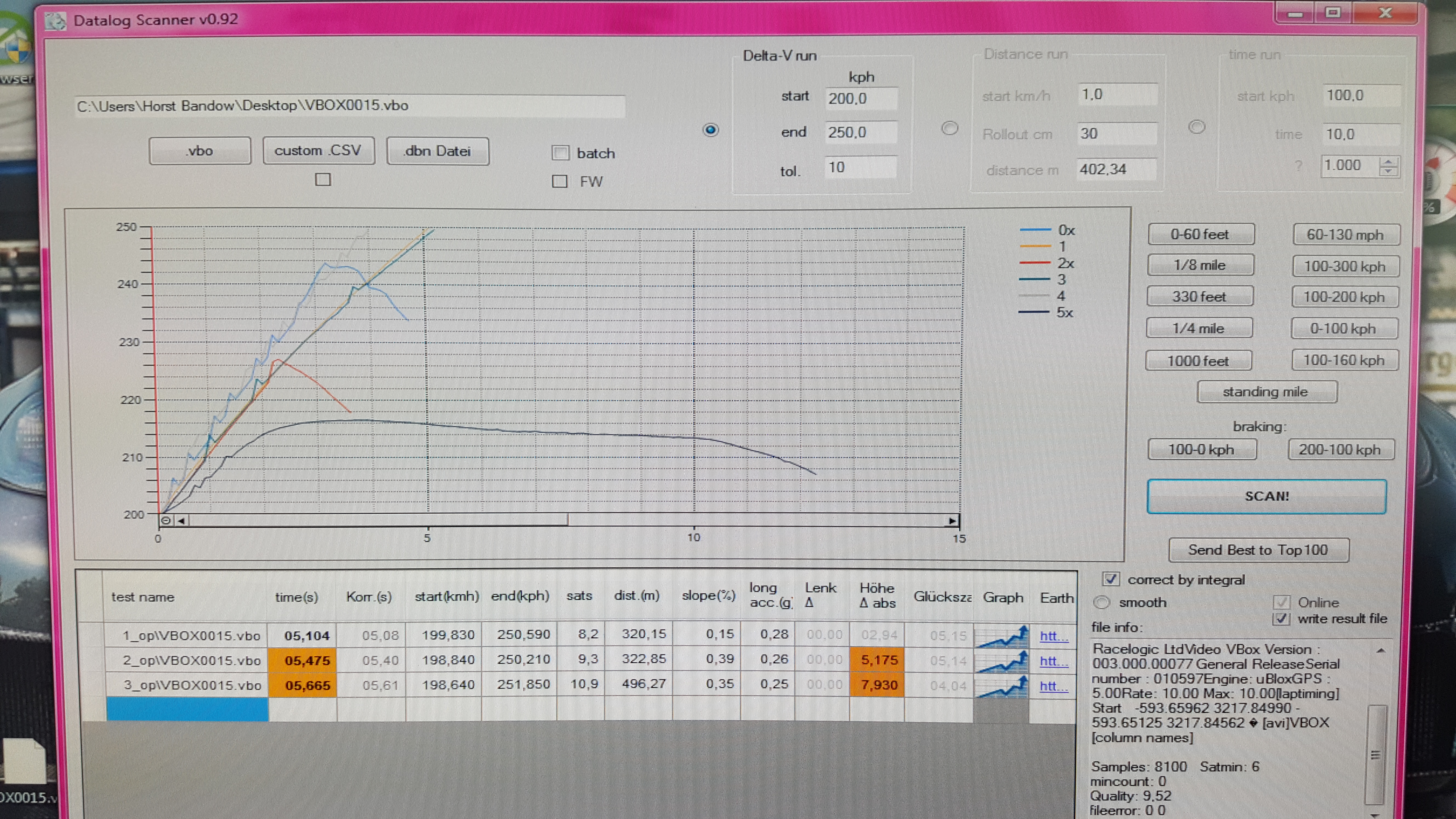Click chart scrollbar left arrow
1456x819 pixels.
pyautogui.click(x=181, y=521)
